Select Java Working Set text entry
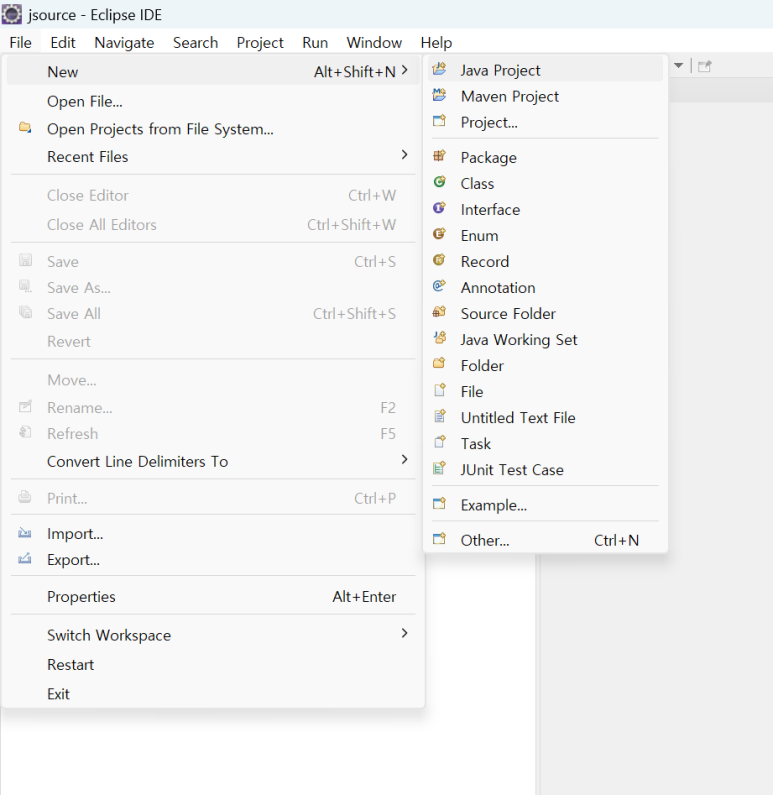 [x=519, y=340]
